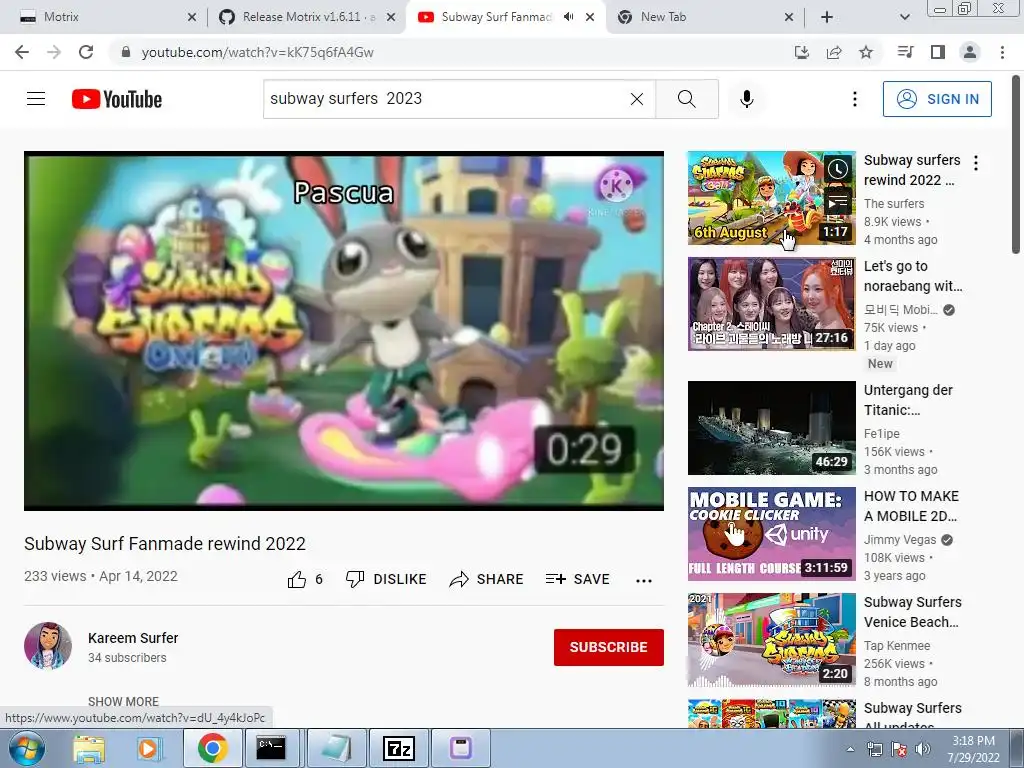Expand description with SHOW MORE
Screen dimensions: 1024x768
pos(123,701)
